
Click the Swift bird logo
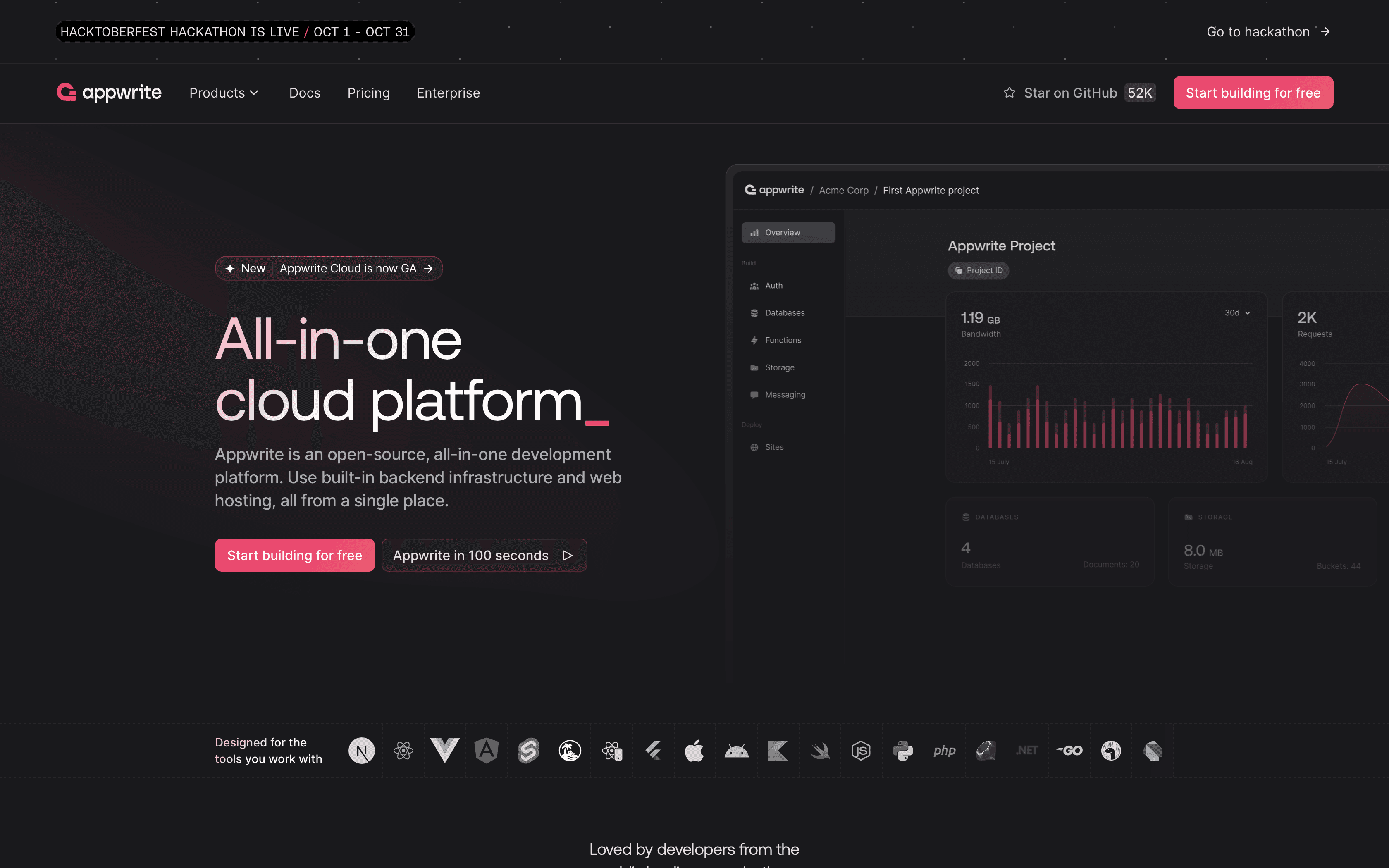coord(820,750)
